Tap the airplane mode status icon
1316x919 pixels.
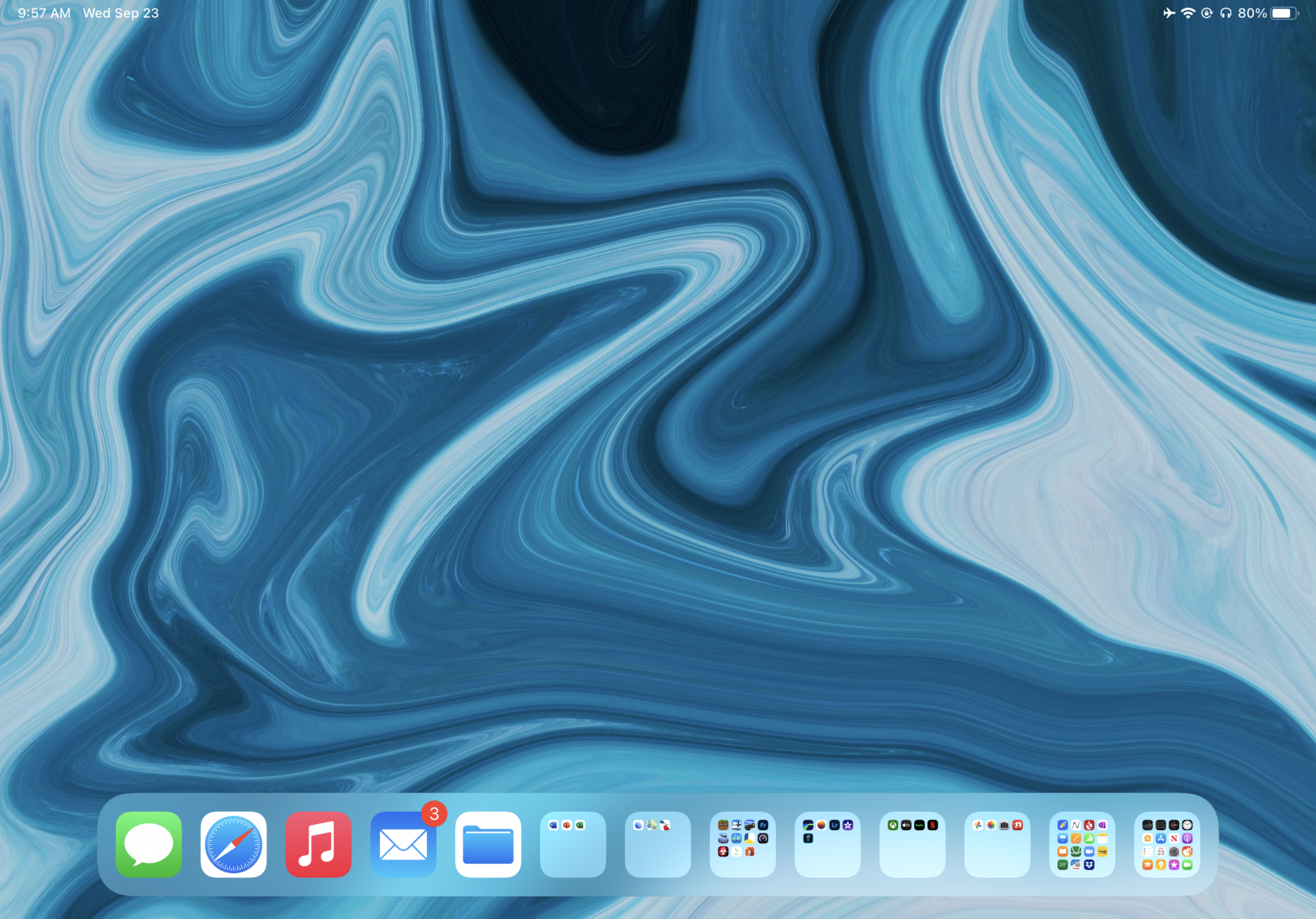click(1169, 13)
